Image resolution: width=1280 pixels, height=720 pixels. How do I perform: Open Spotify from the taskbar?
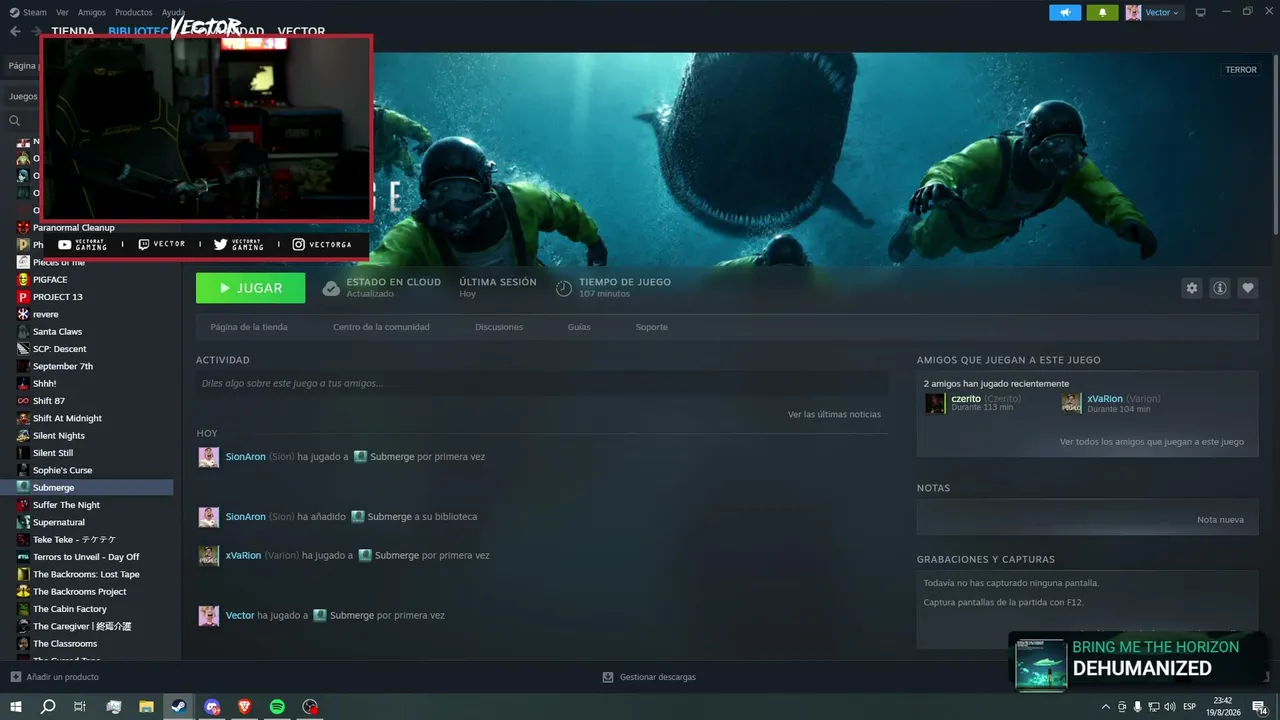tap(277, 706)
